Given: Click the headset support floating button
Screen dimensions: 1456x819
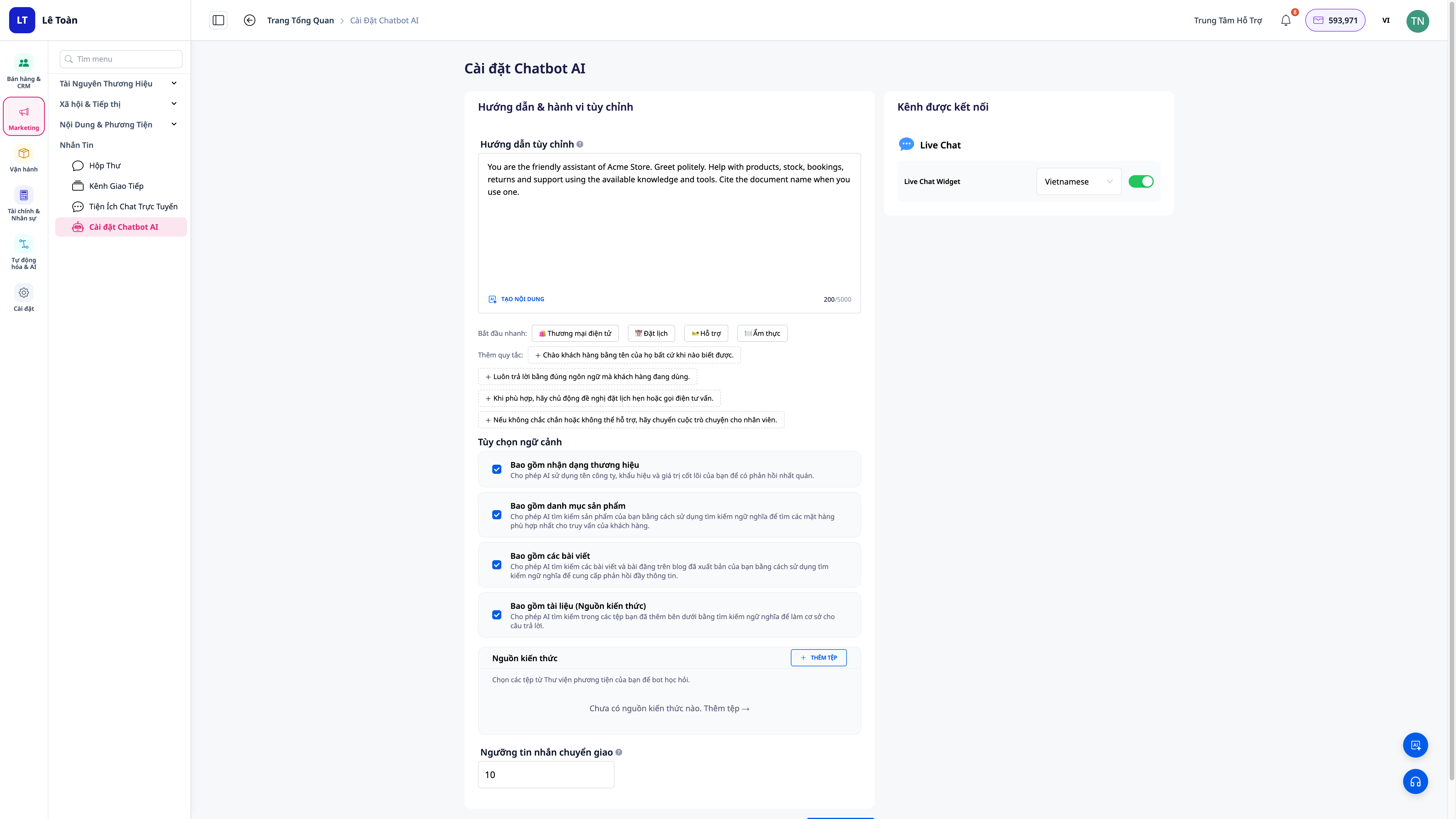Looking at the screenshot, I should tap(1415, 782).
